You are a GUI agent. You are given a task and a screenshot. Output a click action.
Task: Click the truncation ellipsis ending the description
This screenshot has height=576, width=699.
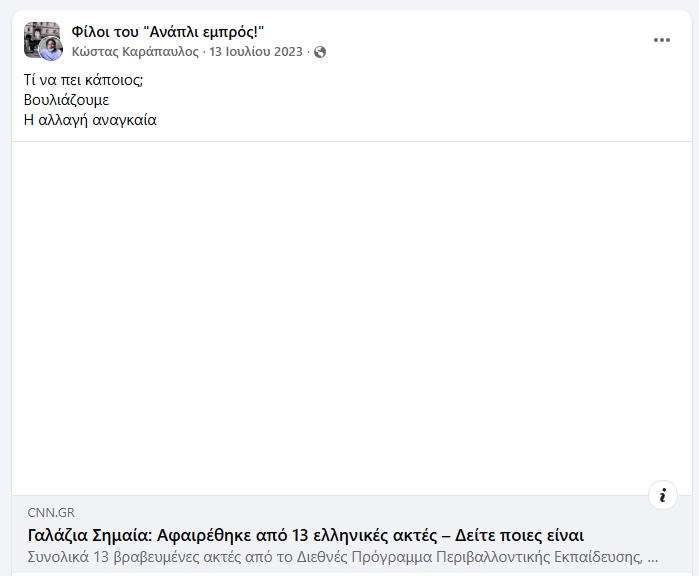653,555
